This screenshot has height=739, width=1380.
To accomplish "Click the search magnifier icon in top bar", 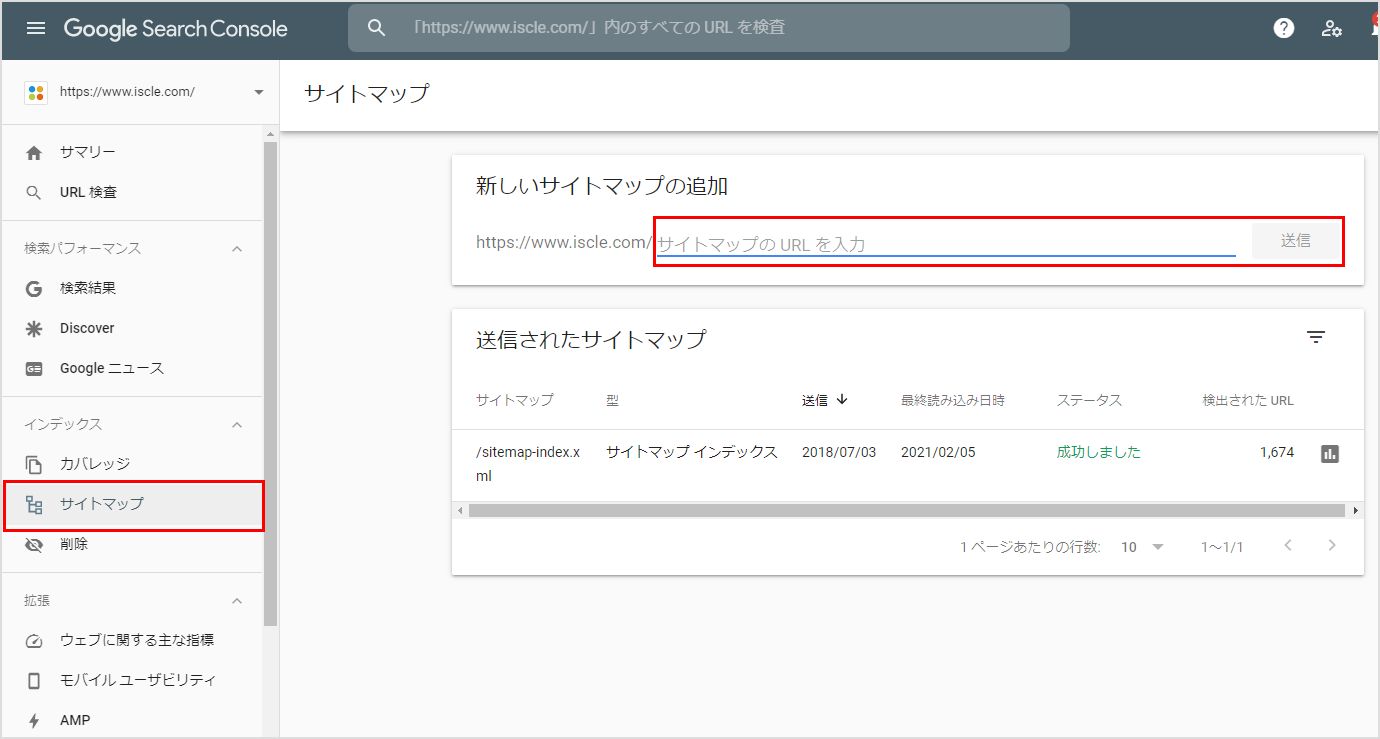I will point(376,28).
